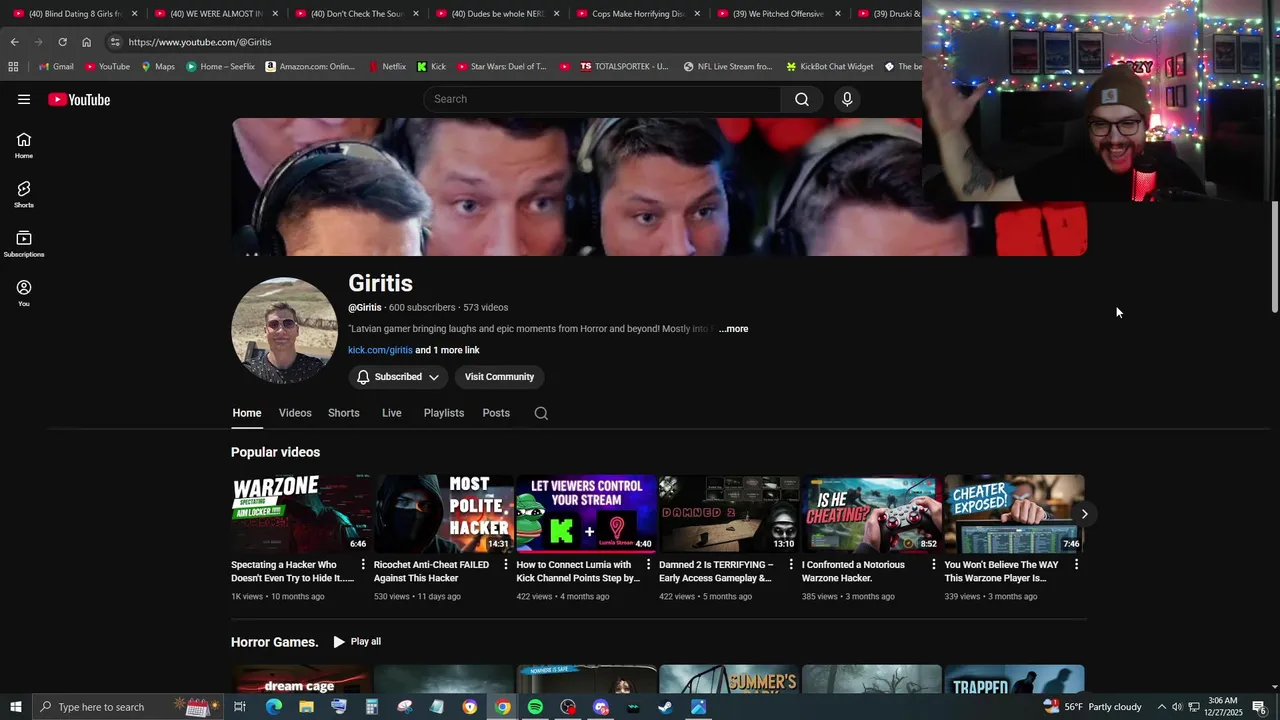1280x720 pixels.
Task: Click the browser address bar URL
Action: pos(200,42)
